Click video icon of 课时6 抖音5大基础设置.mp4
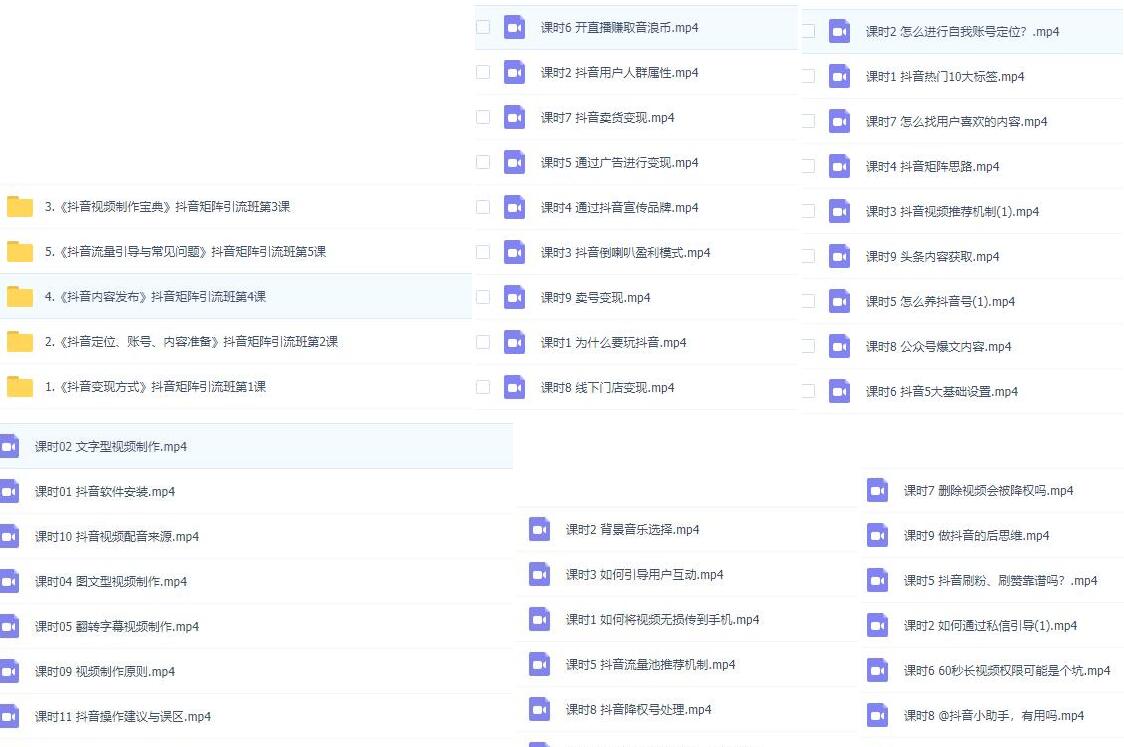Viewport: 1124px width, 747px height. click(x=839, y=391)
